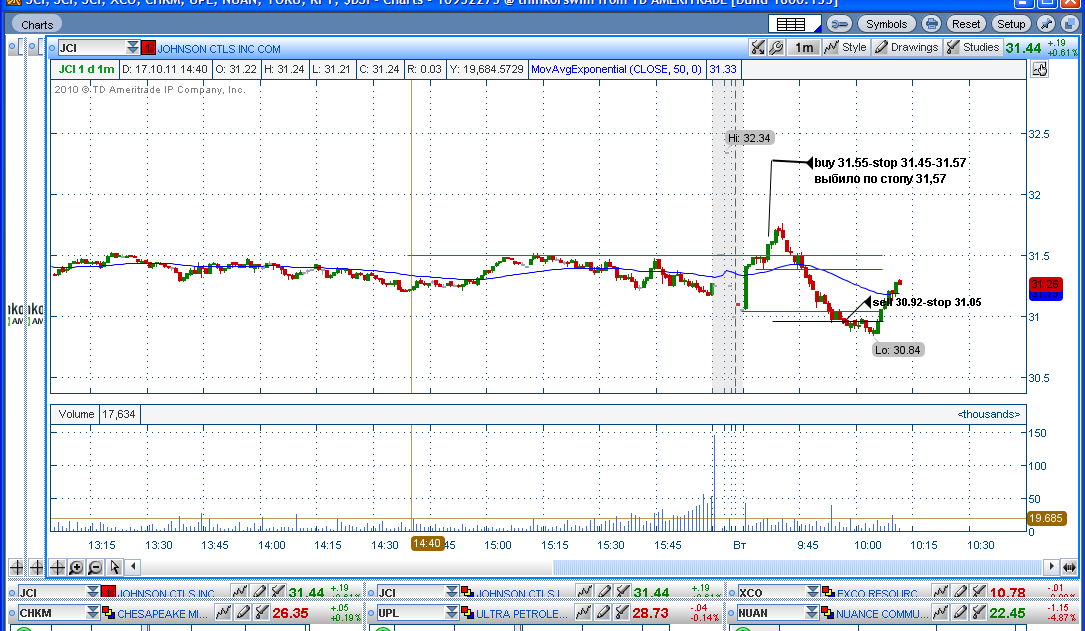Image resolution: width=1085 pixels, height=631 pixels.
Task: Expand the JCI symbol dropdown at top
Action: click(132, 47)
